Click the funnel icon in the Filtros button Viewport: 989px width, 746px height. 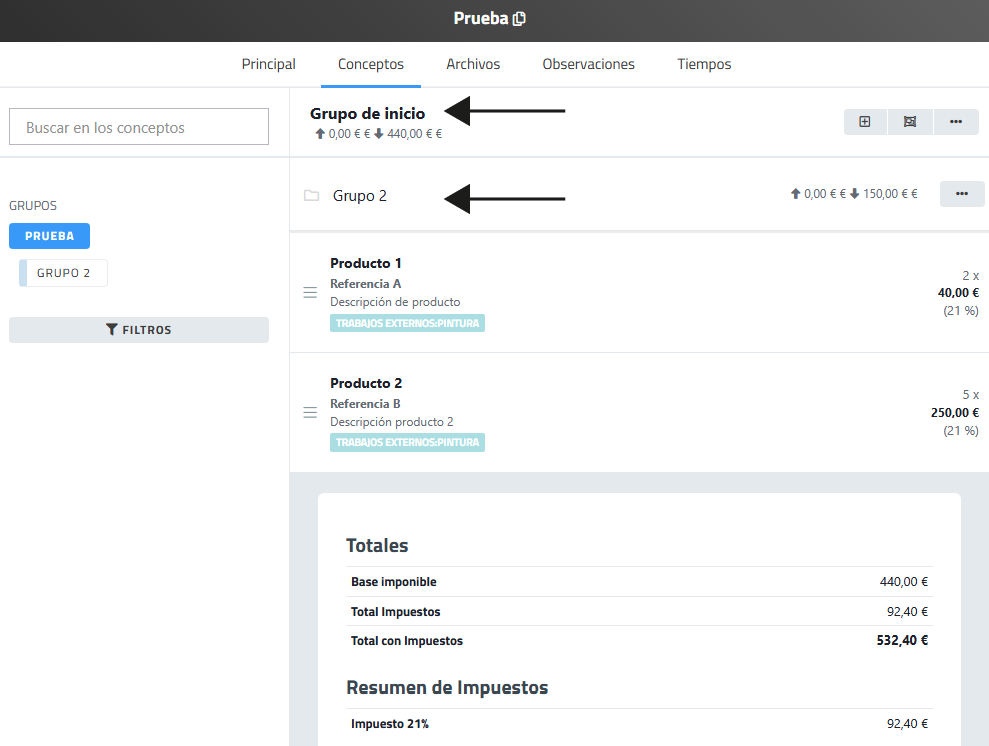[x=112, y=330]
